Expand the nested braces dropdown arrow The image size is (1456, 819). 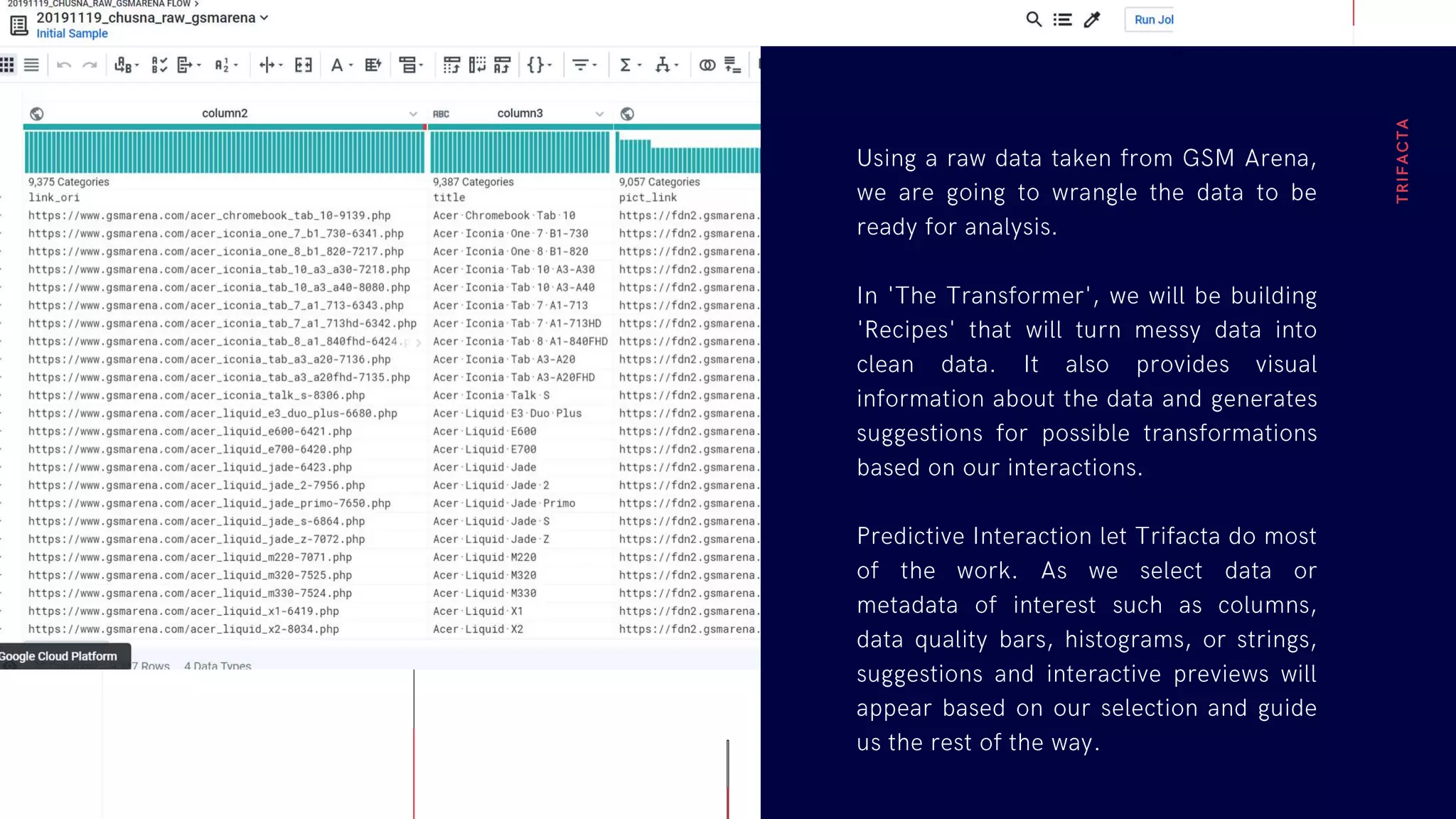[550, 65]
